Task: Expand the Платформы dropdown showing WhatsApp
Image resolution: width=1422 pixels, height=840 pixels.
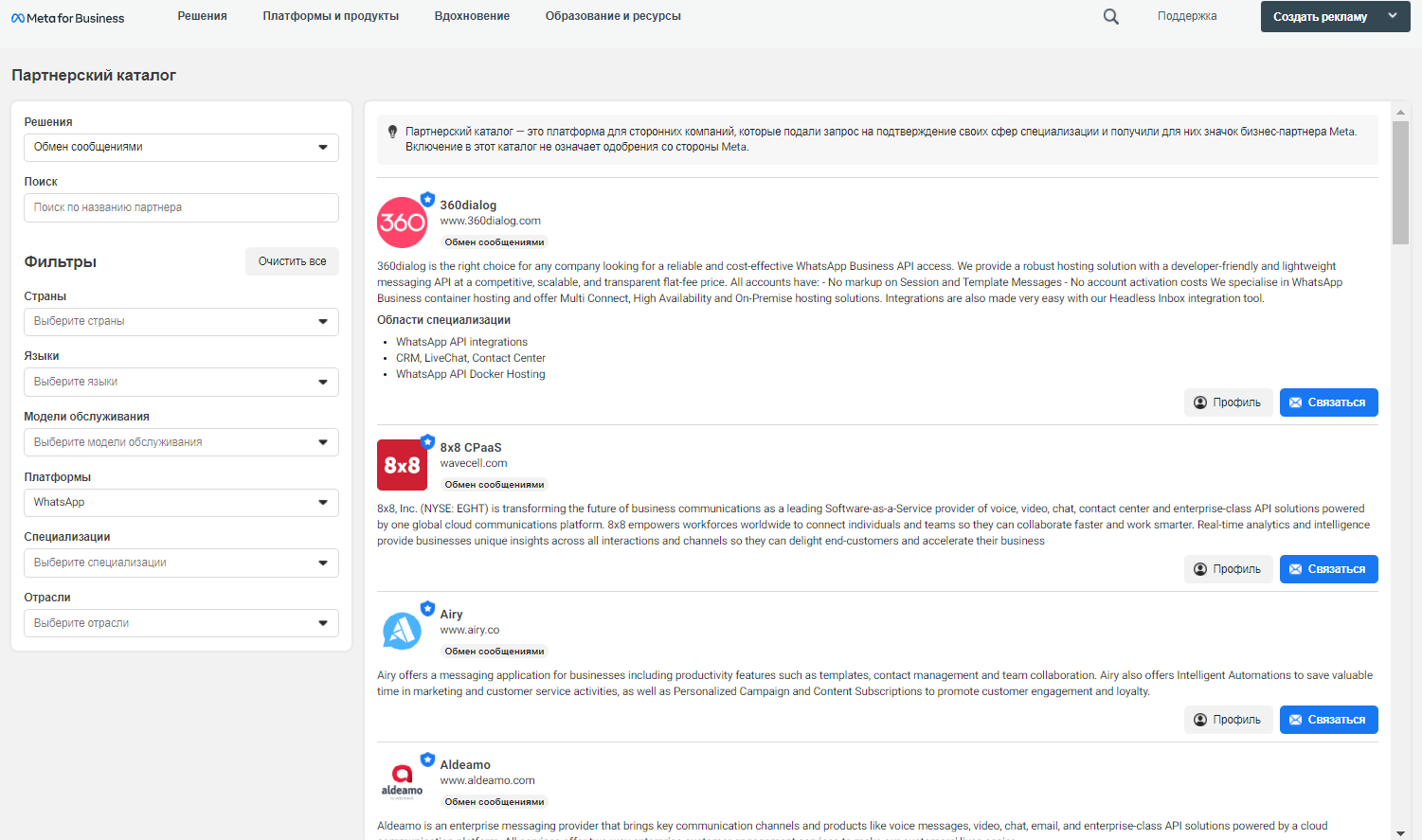Action: (181, 502)
